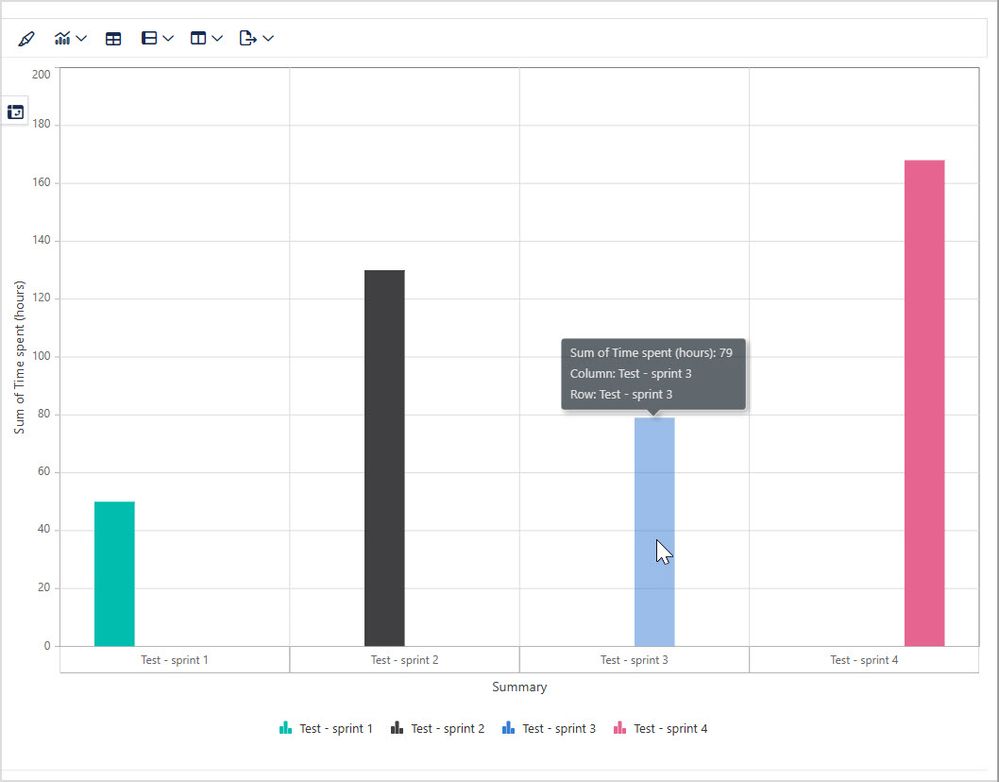Click the Test - sprint 4 axis label
Image resolution: width=999 pixels, height=782 pixels.
[x=864, y=660]
